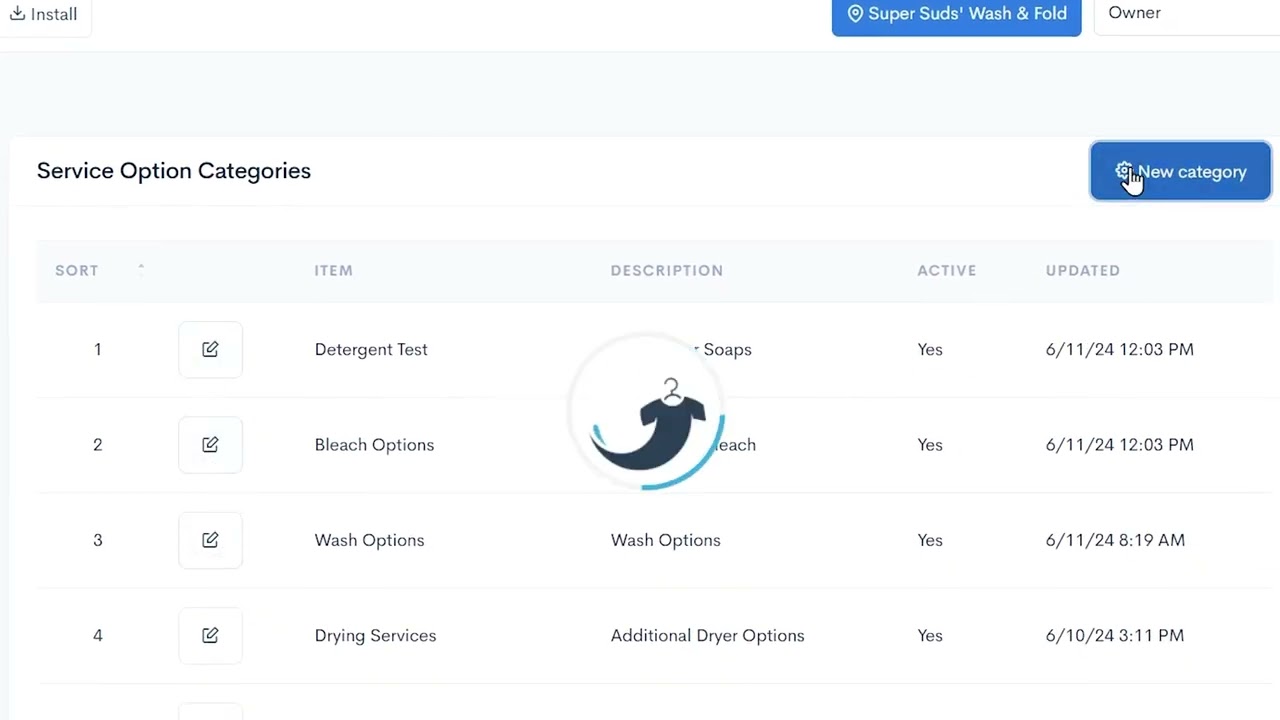Click the location pin icon near Super Suds
The width and height of the screenshot is (1280, 720).
pos(856,13)
